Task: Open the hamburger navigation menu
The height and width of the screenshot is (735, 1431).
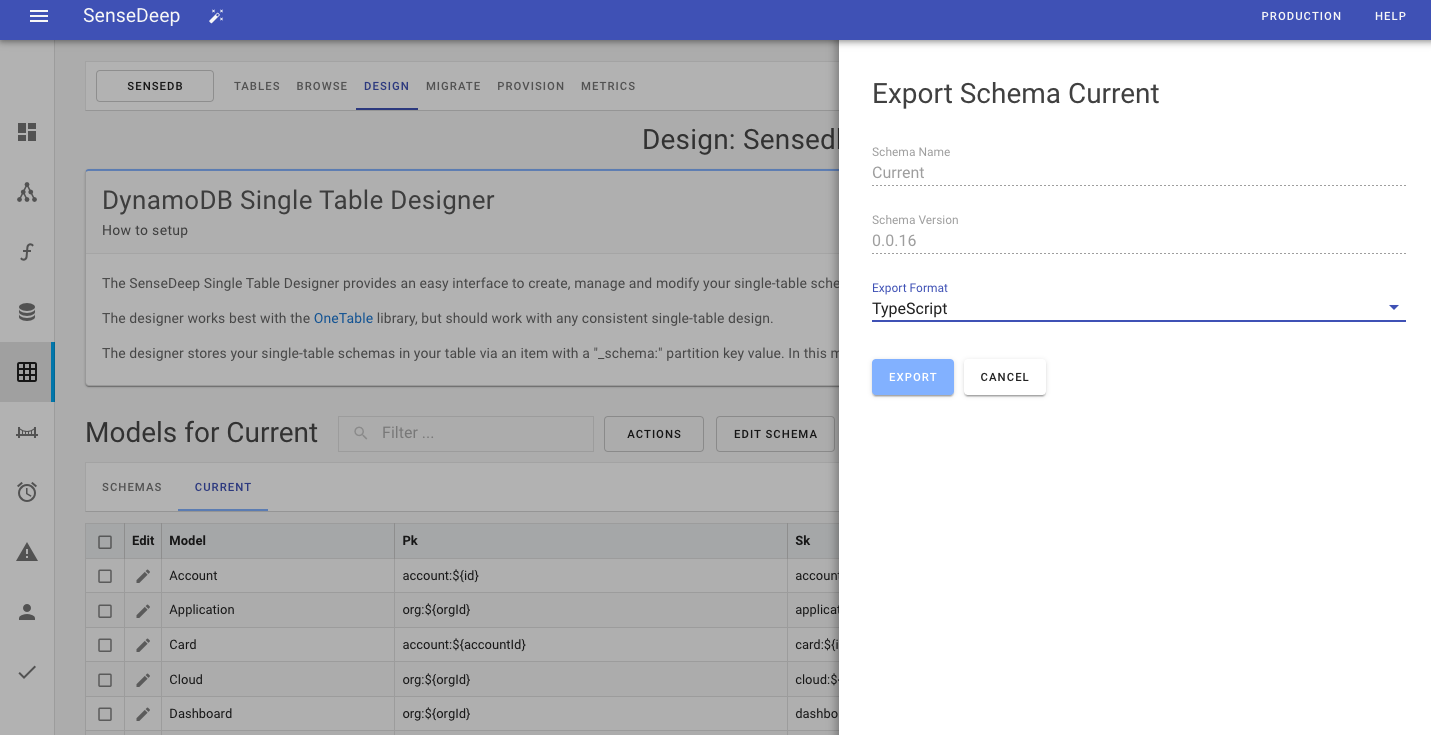Action: [39, 16]
